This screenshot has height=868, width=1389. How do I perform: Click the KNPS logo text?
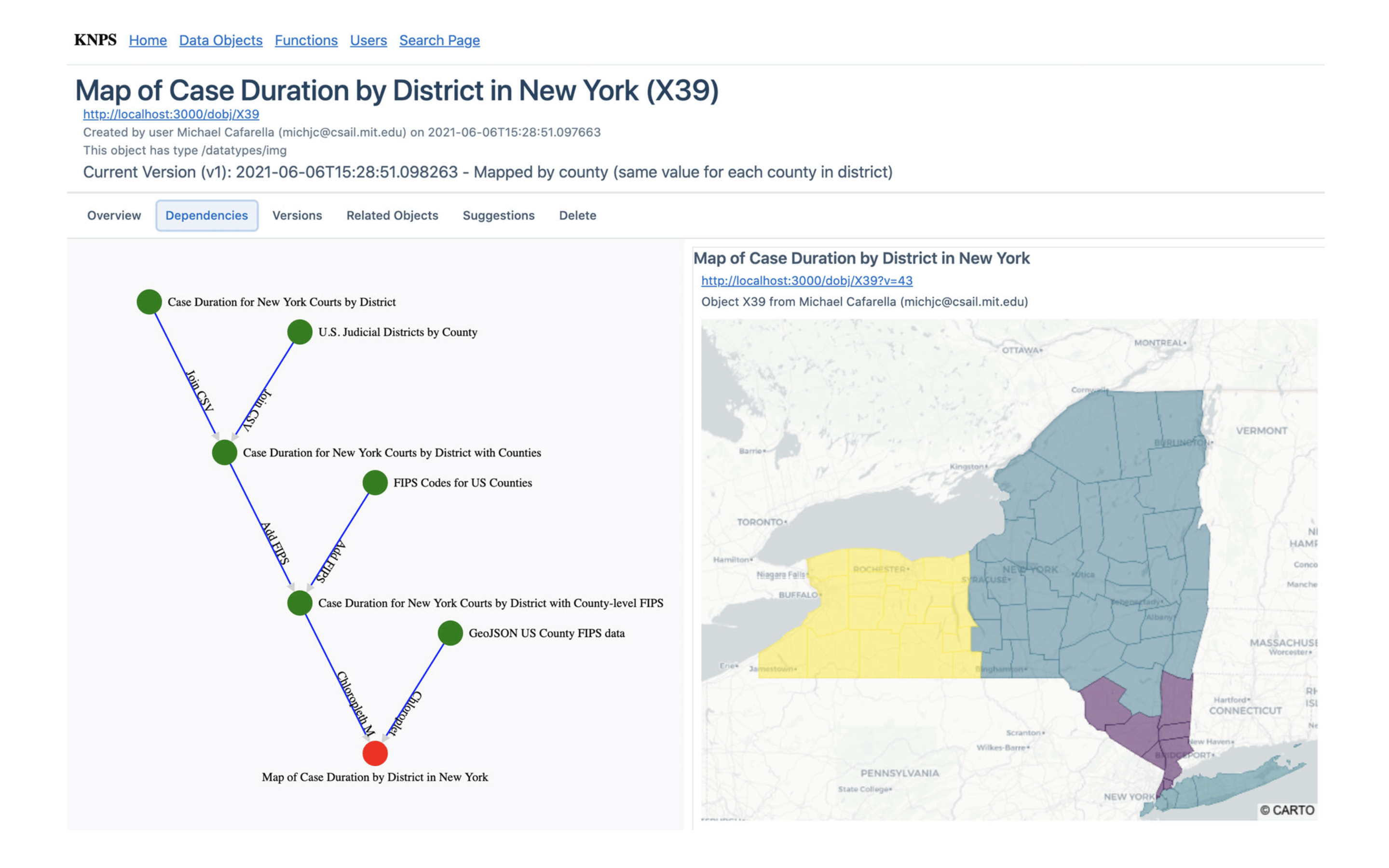[x=95, y=40]
